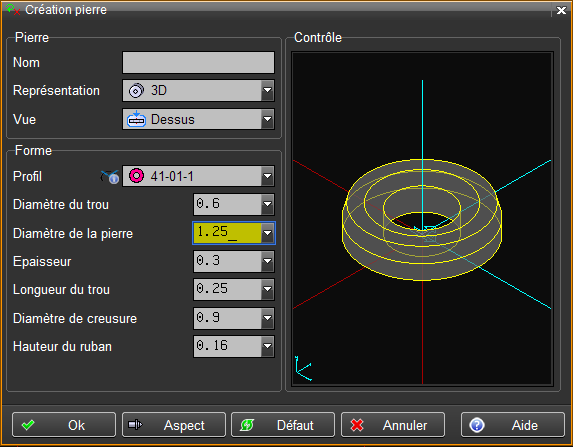Click the axis orientation gizmo in preview

click(x=303, y=368)
